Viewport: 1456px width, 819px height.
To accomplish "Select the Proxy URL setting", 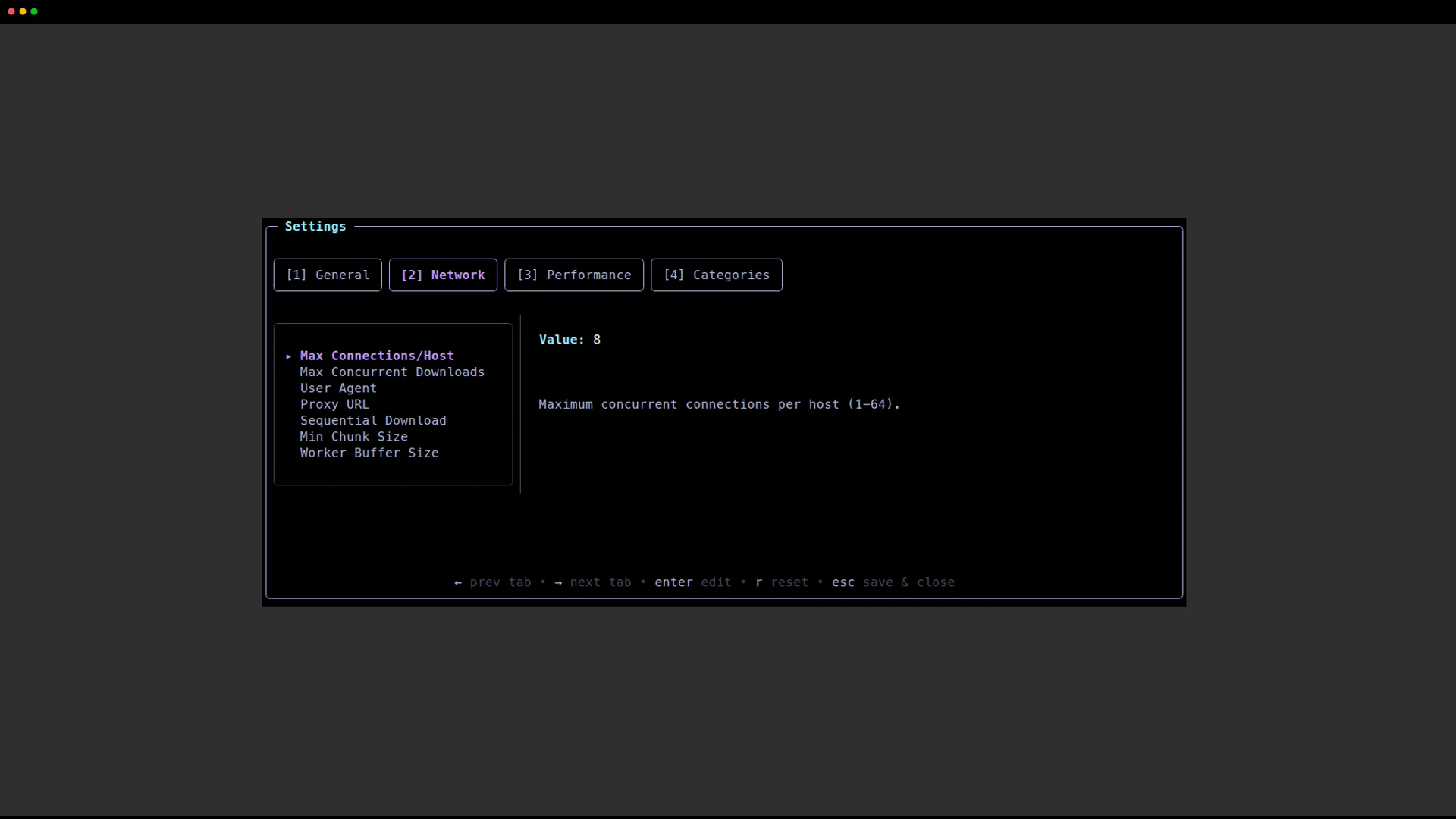I will [334, 404].
